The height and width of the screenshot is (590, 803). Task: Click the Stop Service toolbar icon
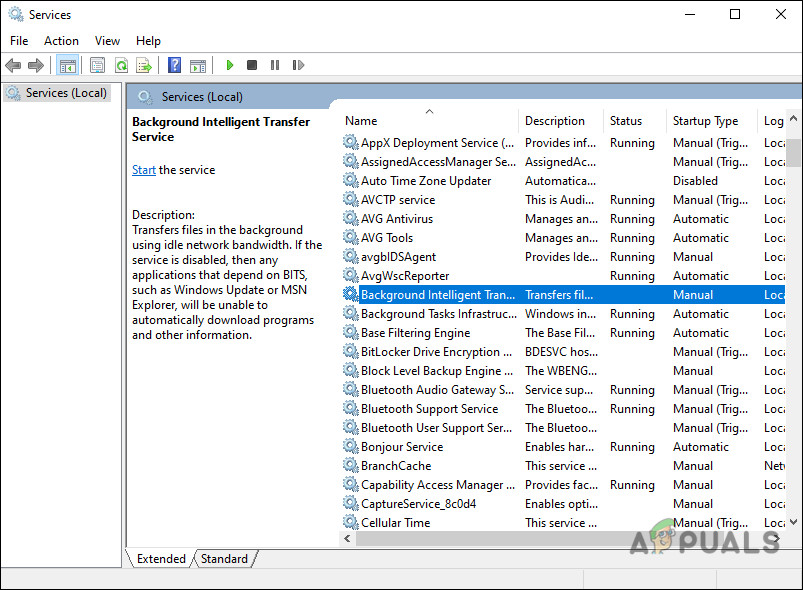pos(252,66)
